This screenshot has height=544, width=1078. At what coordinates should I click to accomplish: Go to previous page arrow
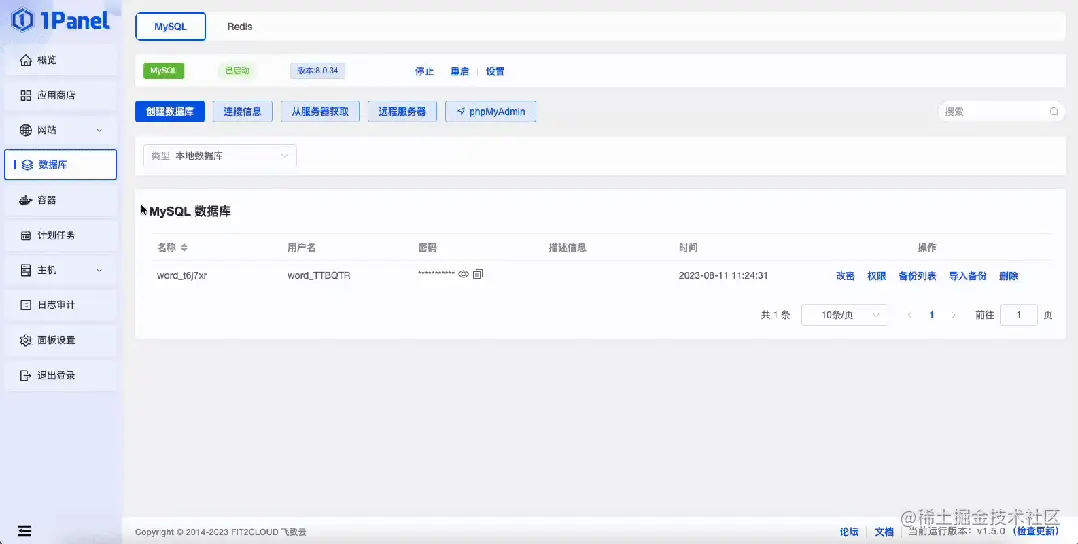tap(910, 315)
